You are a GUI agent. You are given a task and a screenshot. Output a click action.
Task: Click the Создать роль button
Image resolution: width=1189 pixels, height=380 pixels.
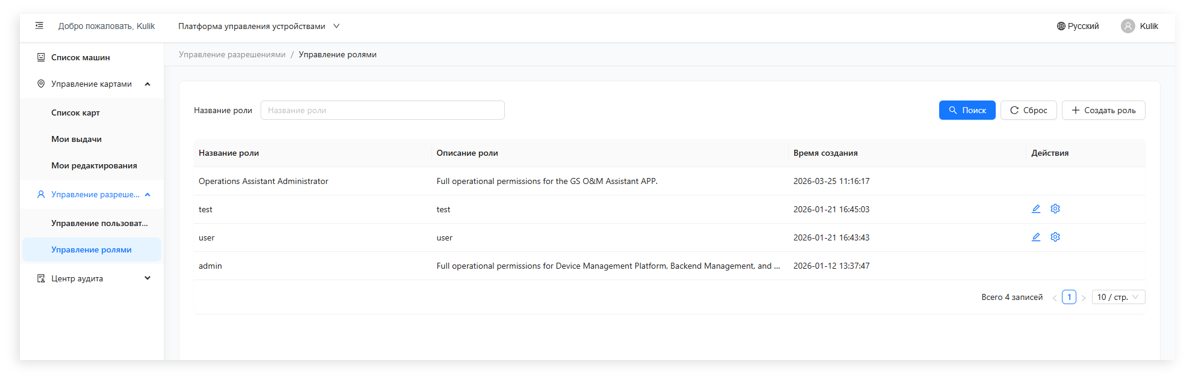1103,110
